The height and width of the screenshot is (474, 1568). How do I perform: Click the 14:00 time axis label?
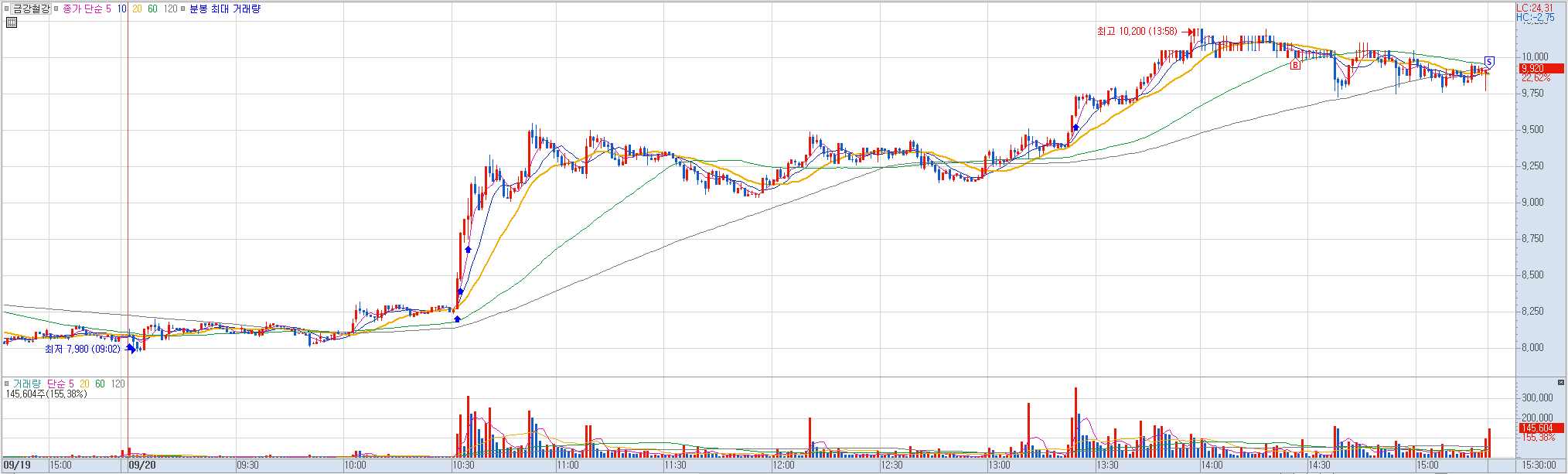pos(1212,465)
